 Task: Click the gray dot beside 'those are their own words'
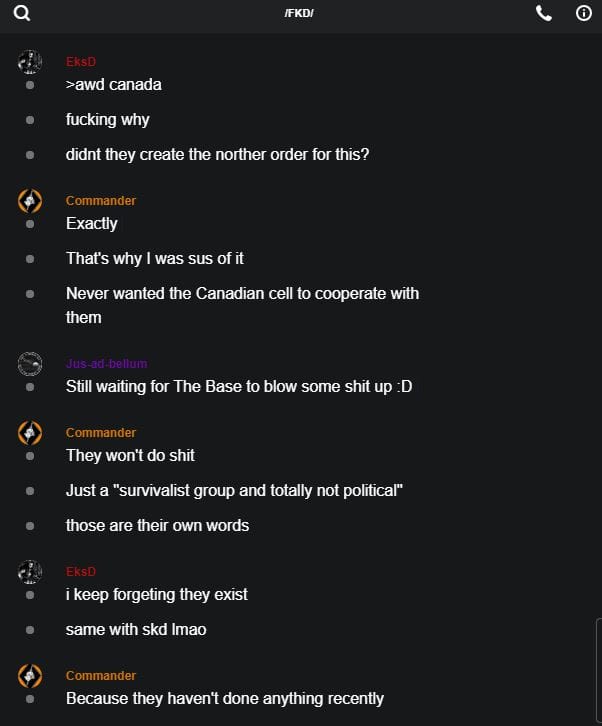coord(30,526)
